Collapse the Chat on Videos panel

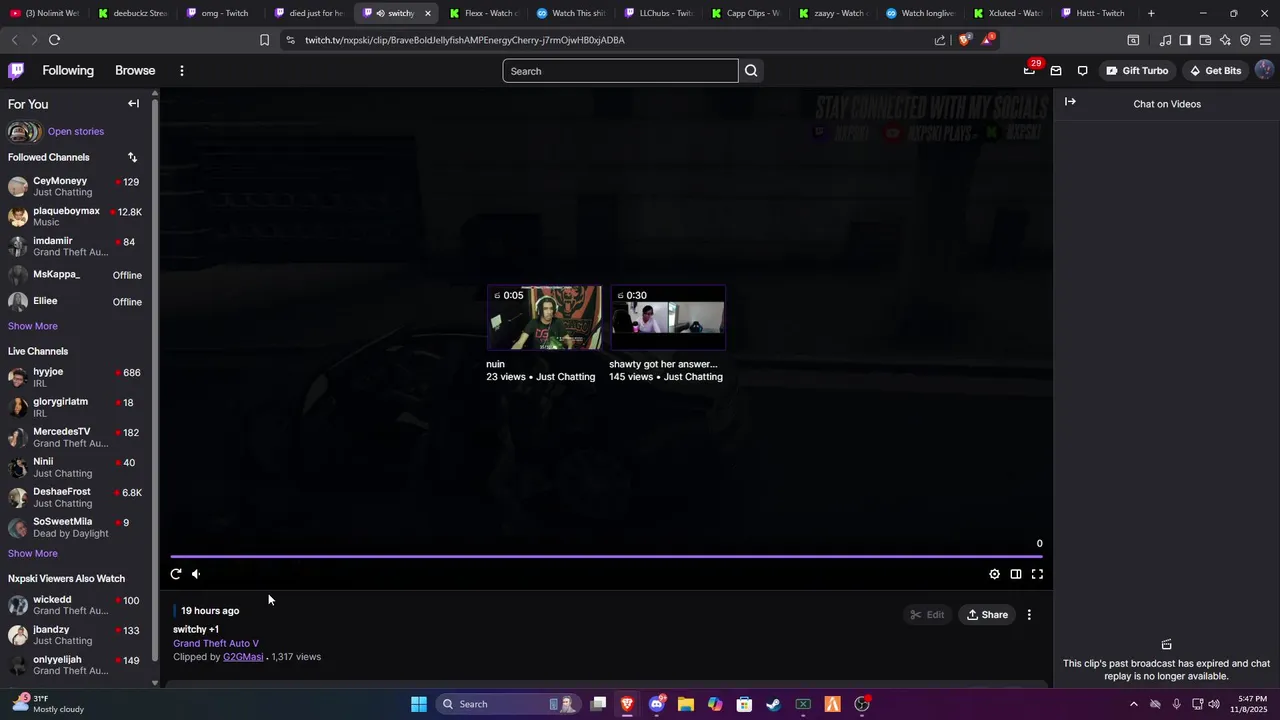coord(1070,102)
